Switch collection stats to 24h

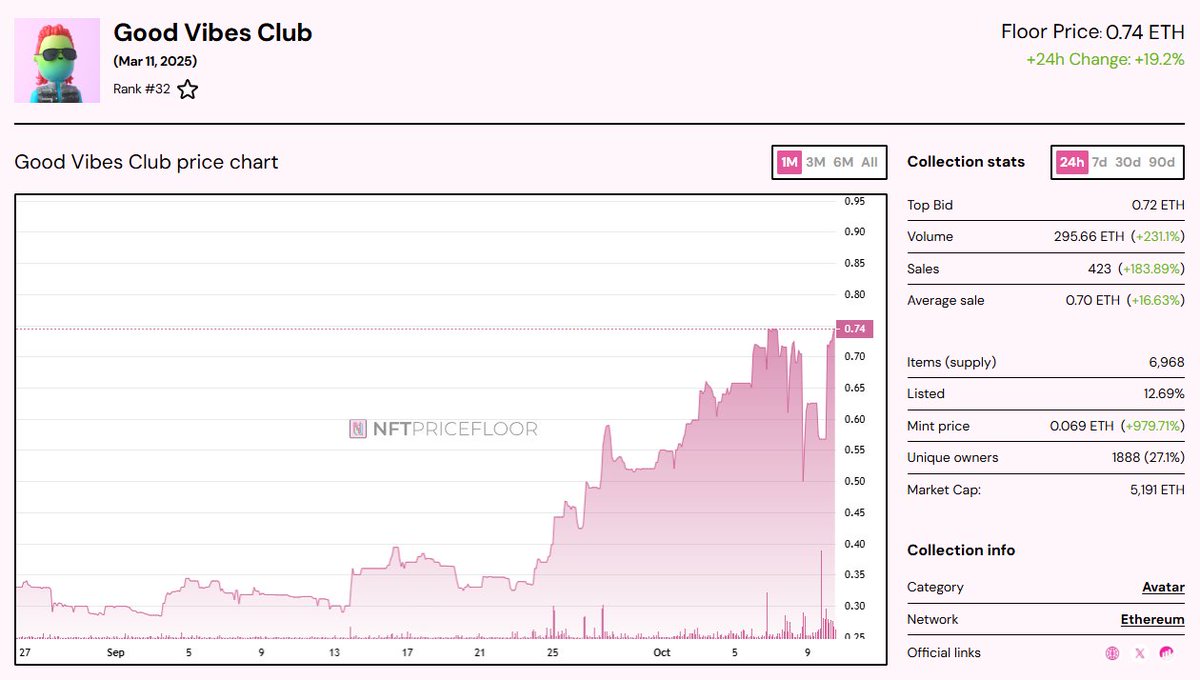click(x=1071, y=162)
